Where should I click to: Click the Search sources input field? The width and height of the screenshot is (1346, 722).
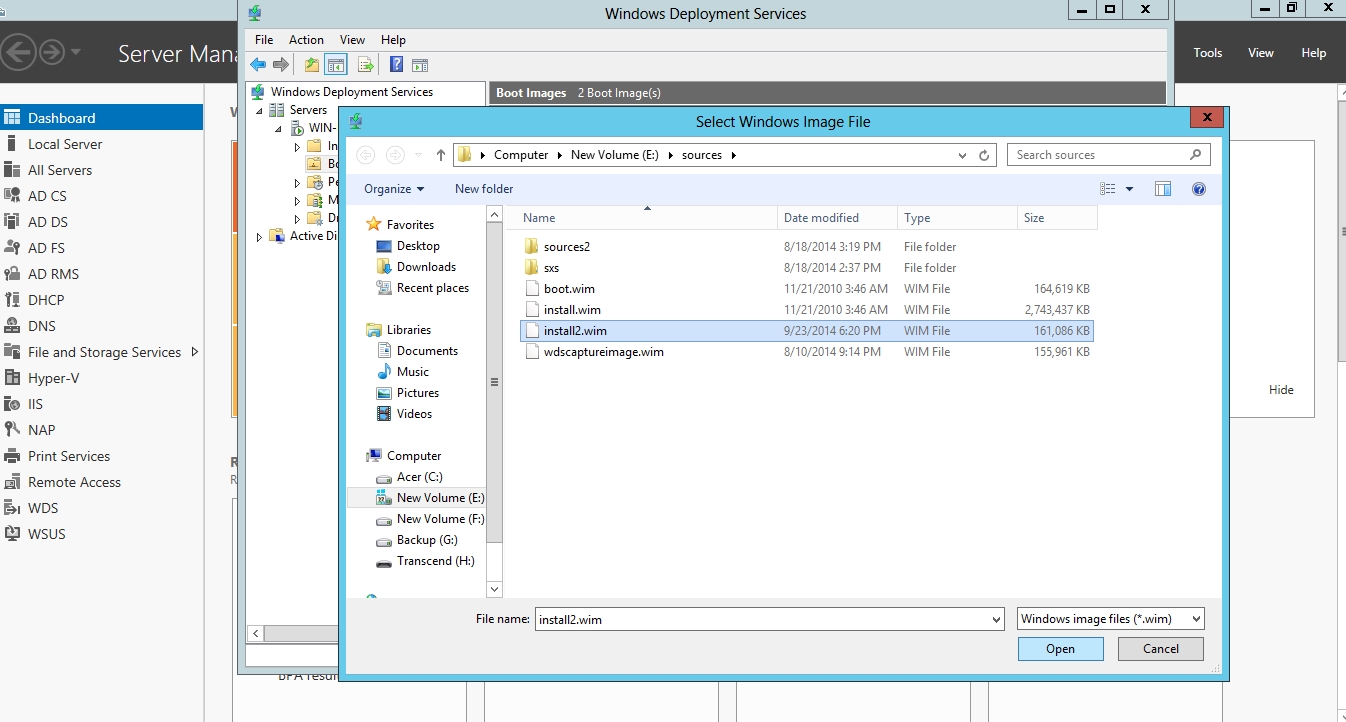(1100, 155)
